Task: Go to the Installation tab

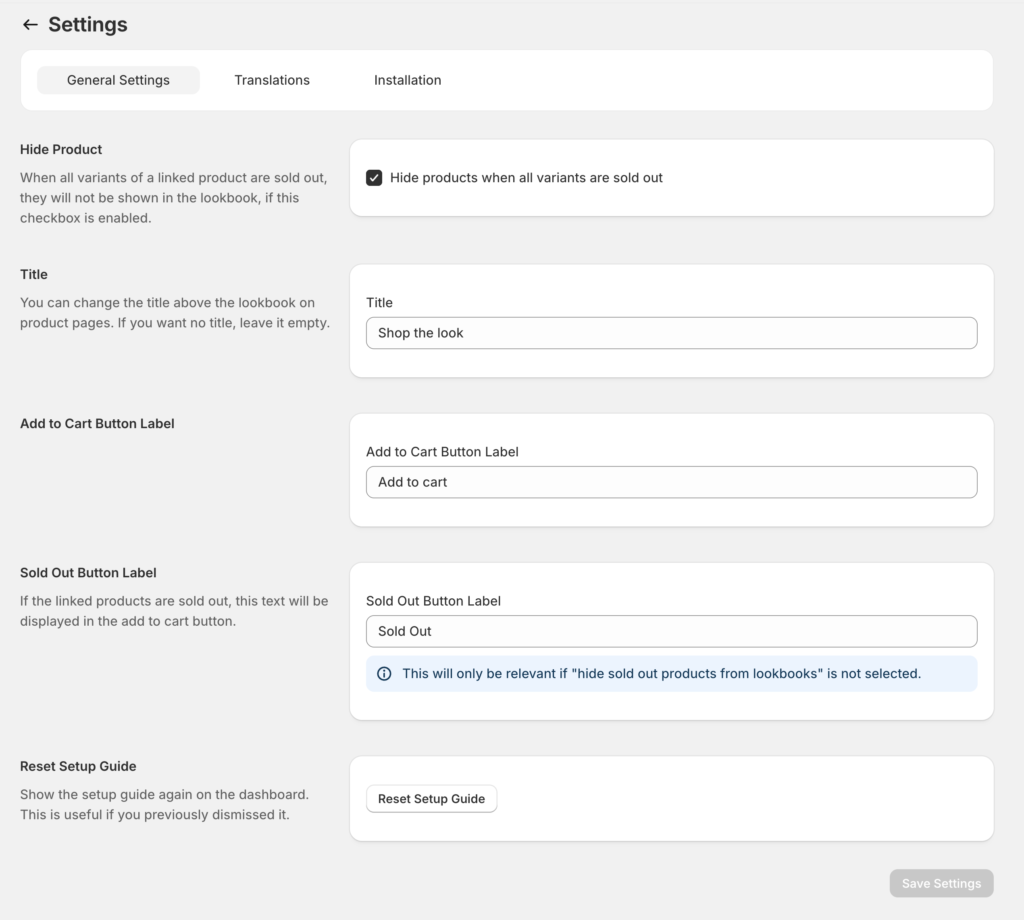Action: [x=407, y=80]
